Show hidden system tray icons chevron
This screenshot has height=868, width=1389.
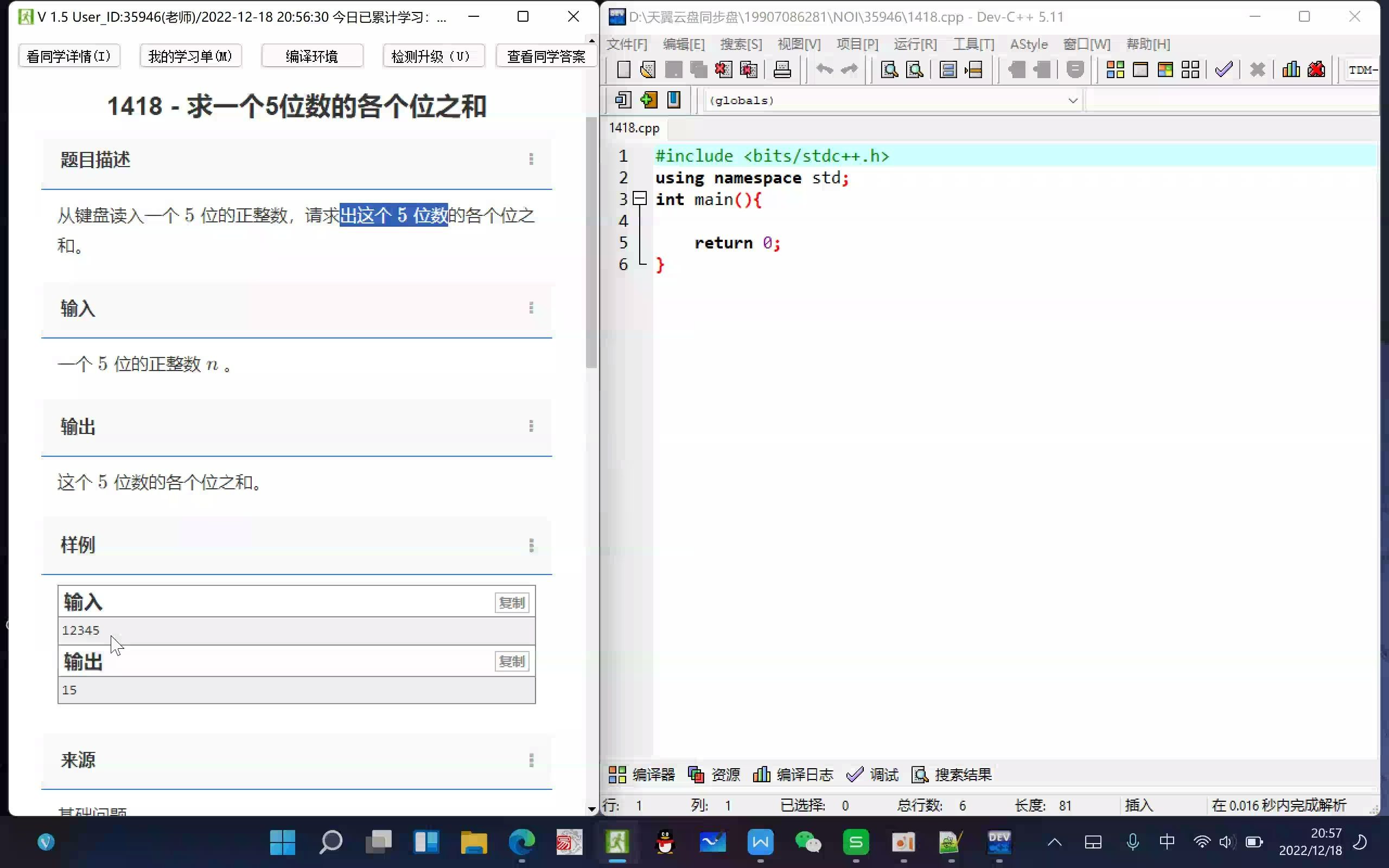[x=1054, y=842]
